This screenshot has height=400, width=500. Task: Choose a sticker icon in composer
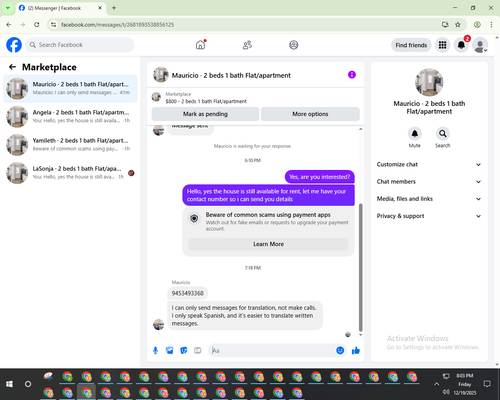(184, 350)
